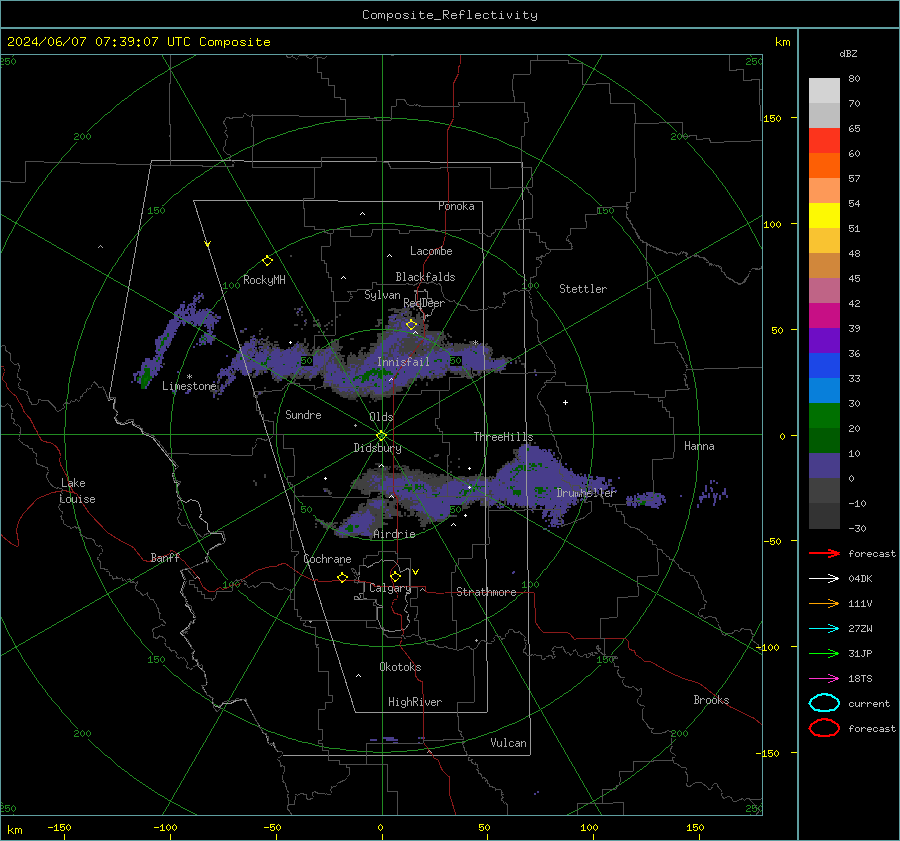Click the Sundre town label

304,414
